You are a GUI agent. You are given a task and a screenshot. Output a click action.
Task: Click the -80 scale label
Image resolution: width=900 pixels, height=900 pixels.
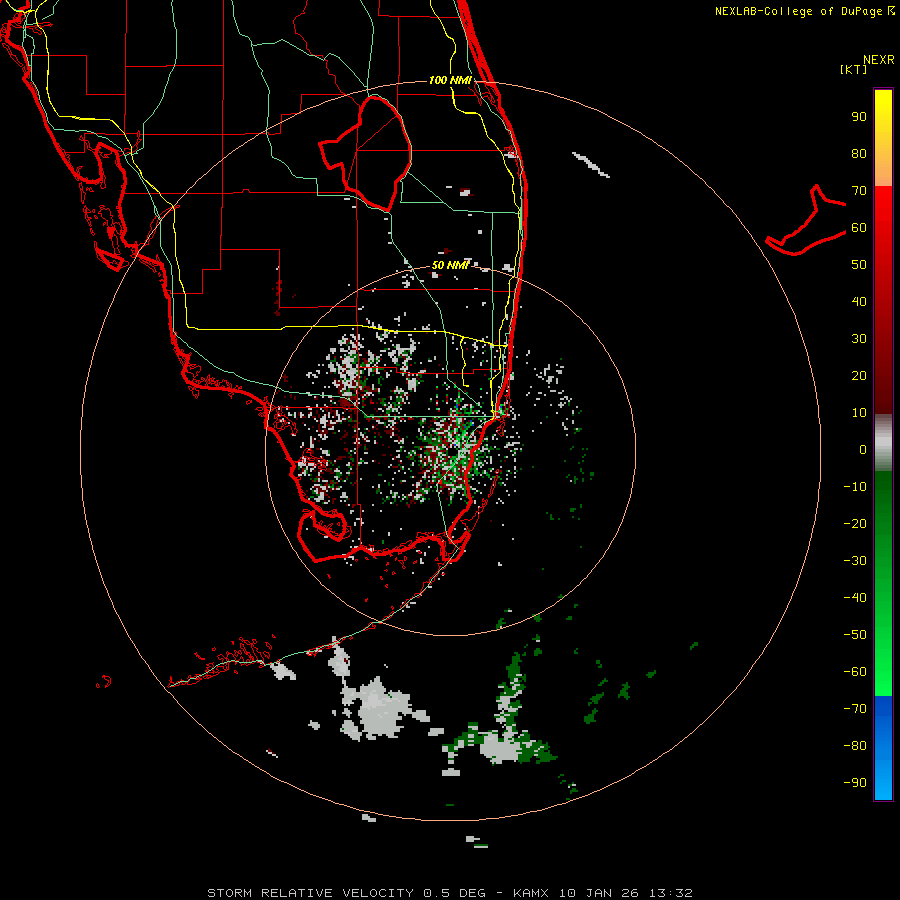coord(855,746)
